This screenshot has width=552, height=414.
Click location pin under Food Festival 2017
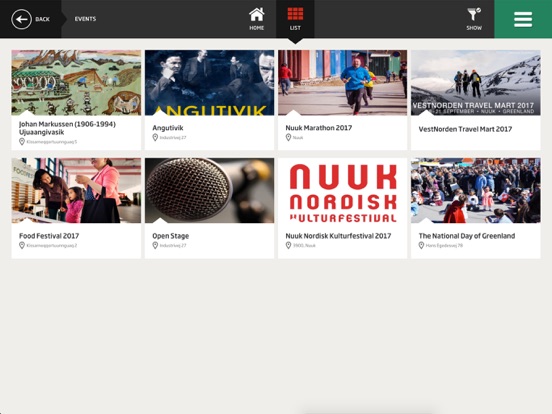[22, 245]
